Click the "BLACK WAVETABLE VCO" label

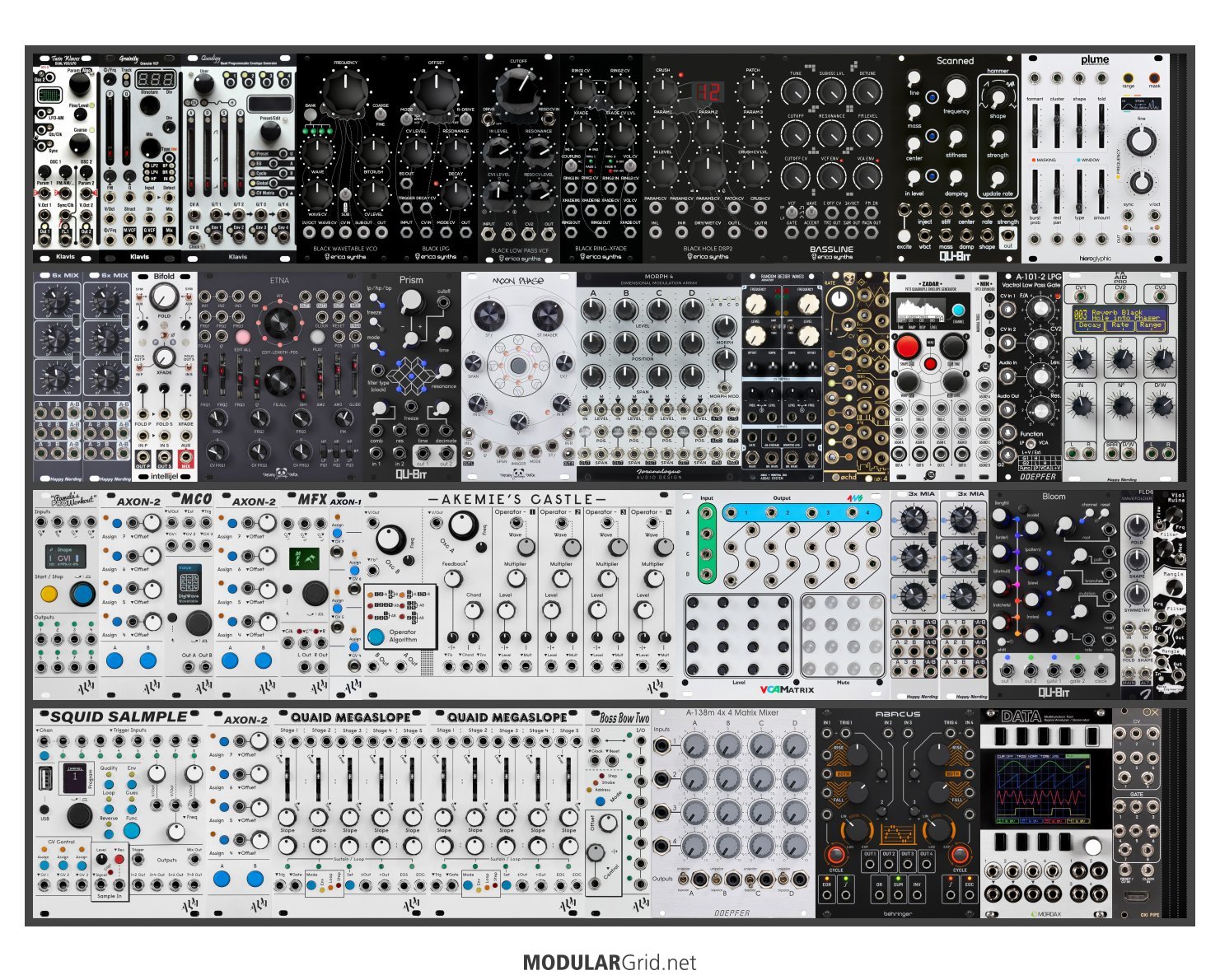[345, 248]
